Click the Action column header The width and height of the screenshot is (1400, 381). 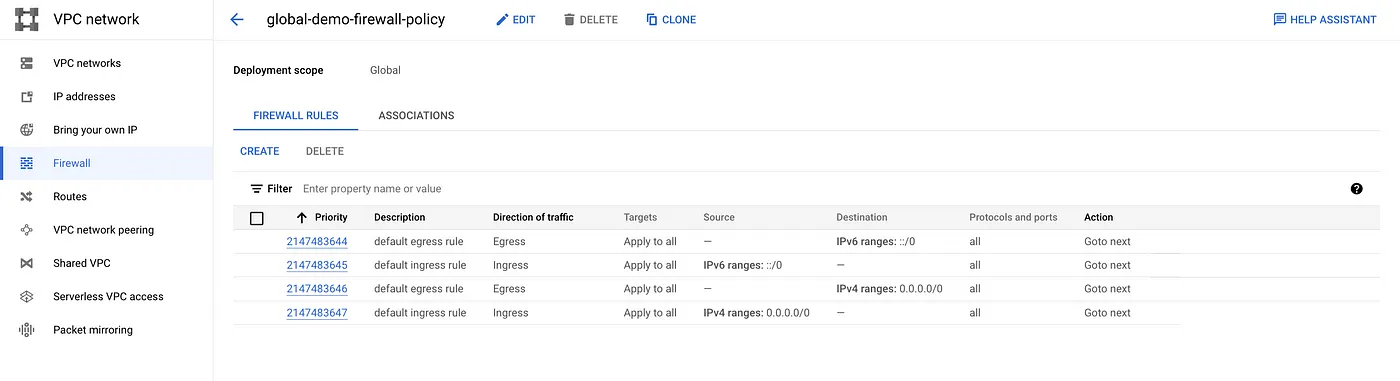pyautogui.click(x=1099, y=218)
